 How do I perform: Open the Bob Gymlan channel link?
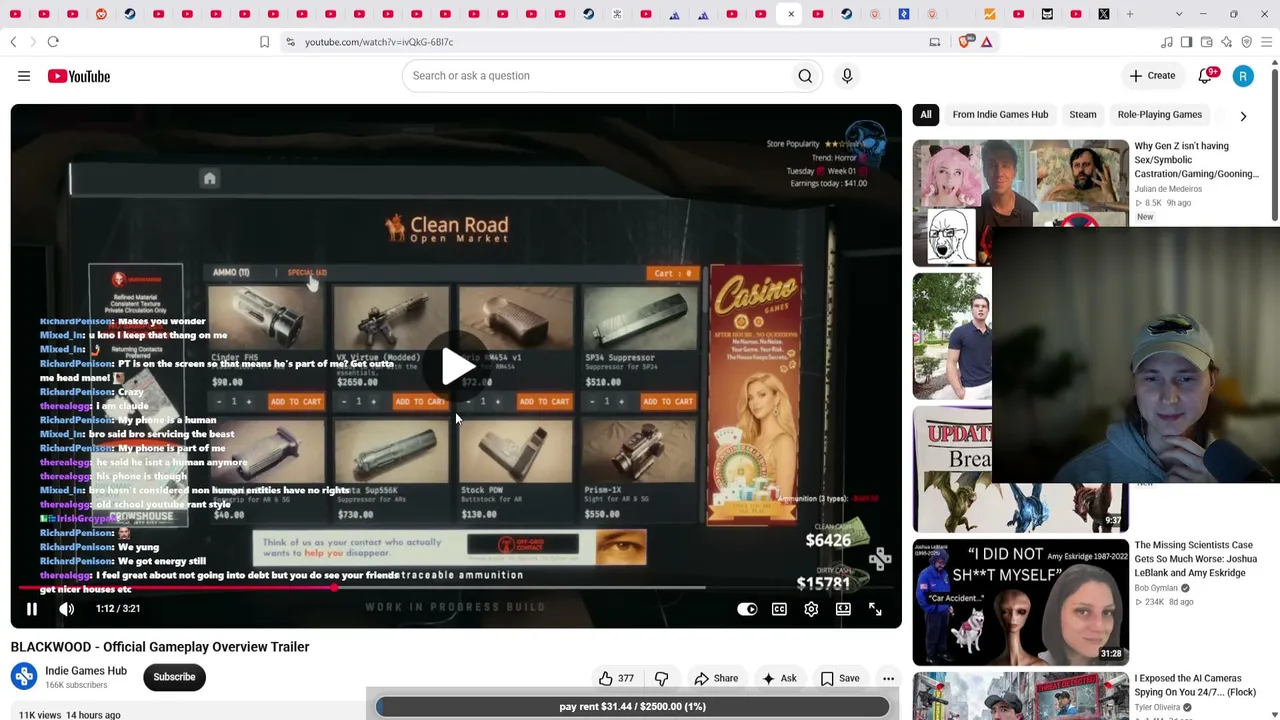coord(1157,588)
